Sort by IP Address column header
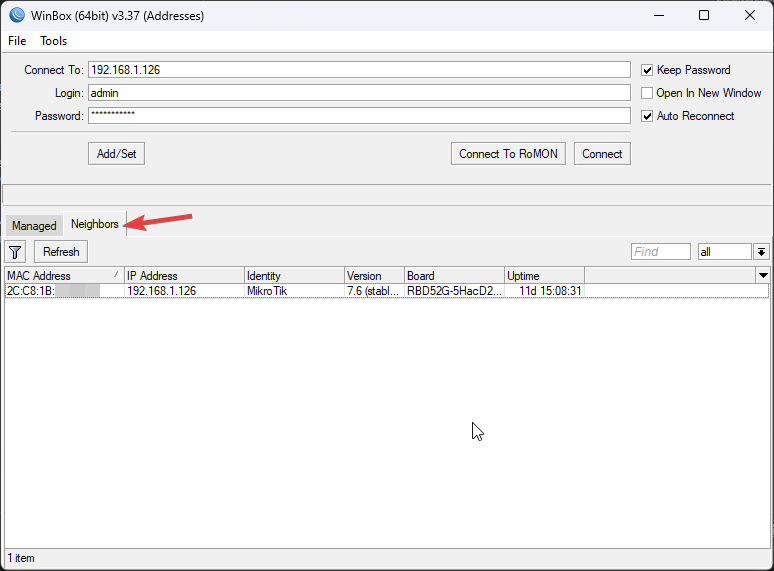 coord(184,275)
